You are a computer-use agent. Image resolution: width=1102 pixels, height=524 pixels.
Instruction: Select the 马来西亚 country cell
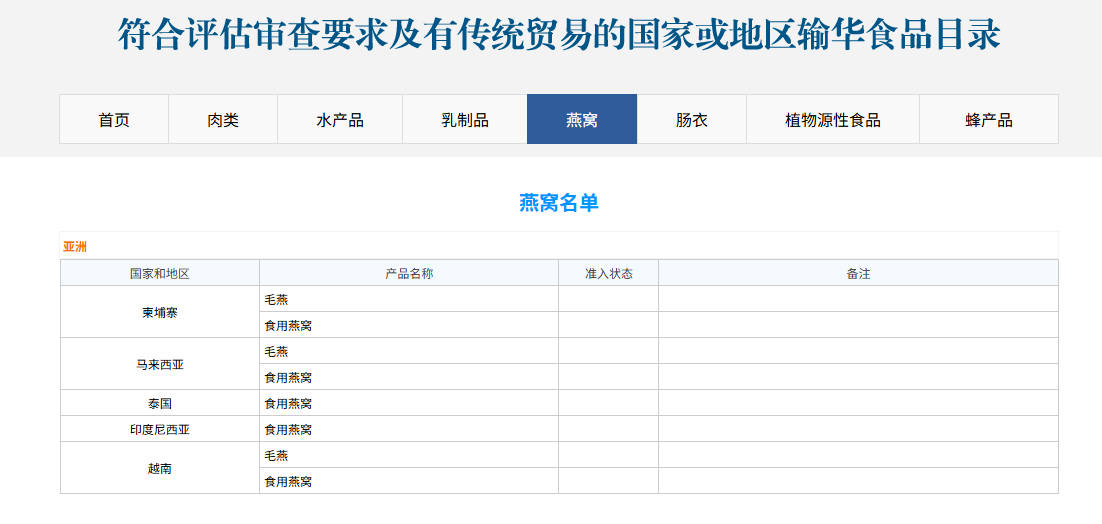coord(160,364)
